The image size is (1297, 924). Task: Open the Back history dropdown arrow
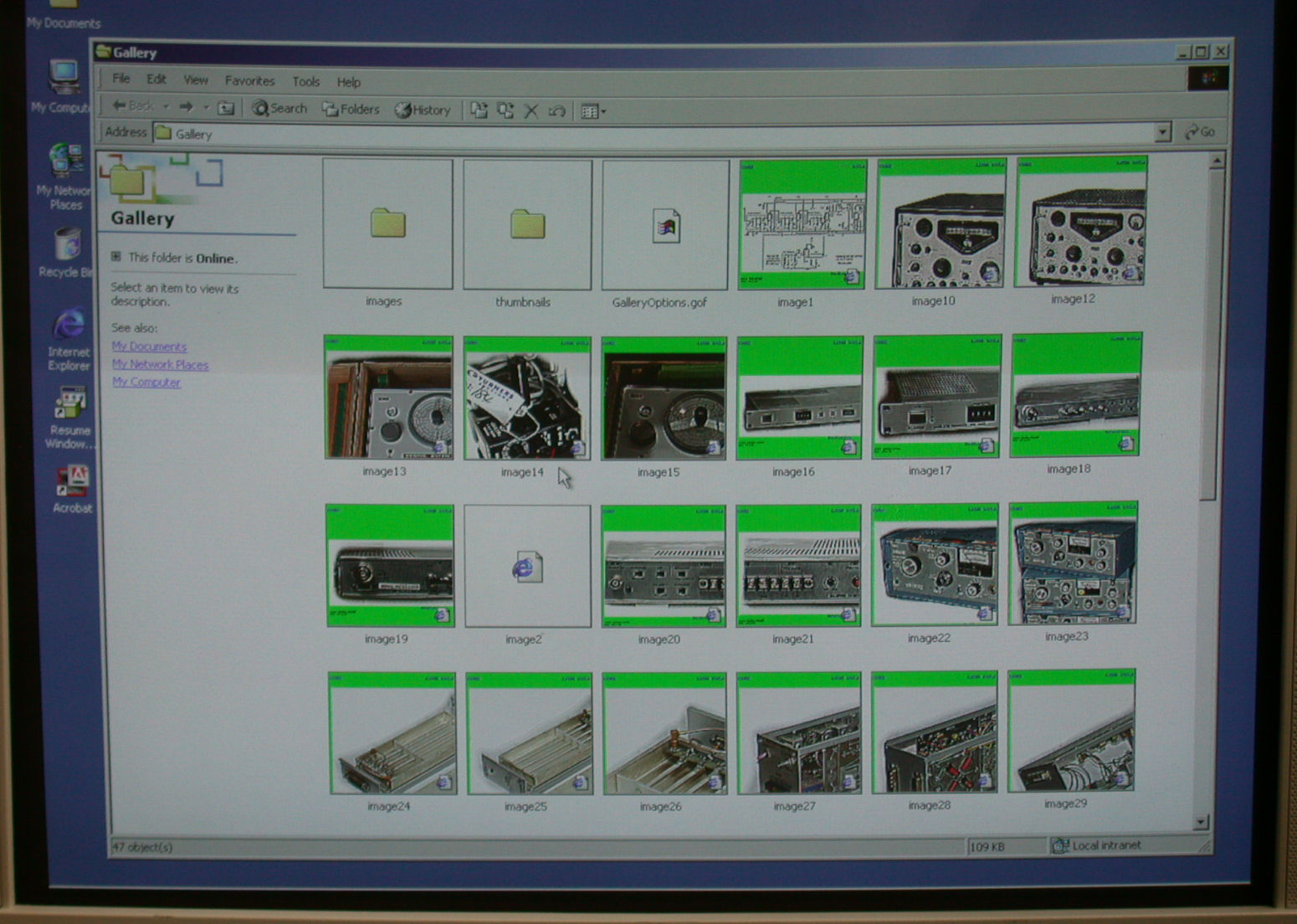tap(166, 107)
